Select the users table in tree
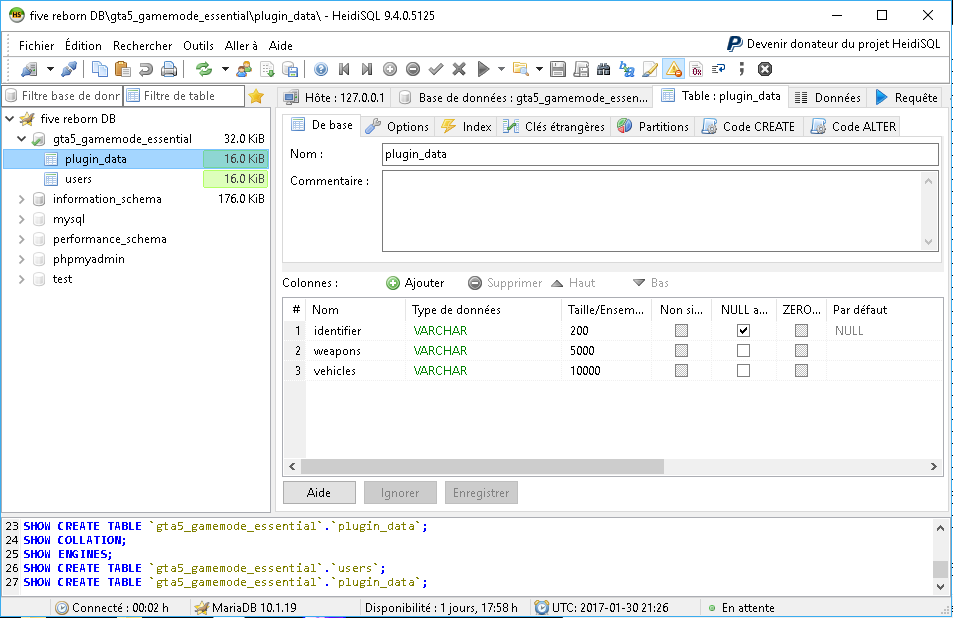The height and width of the screenshot is (618, 953). (x=78, y=179)
